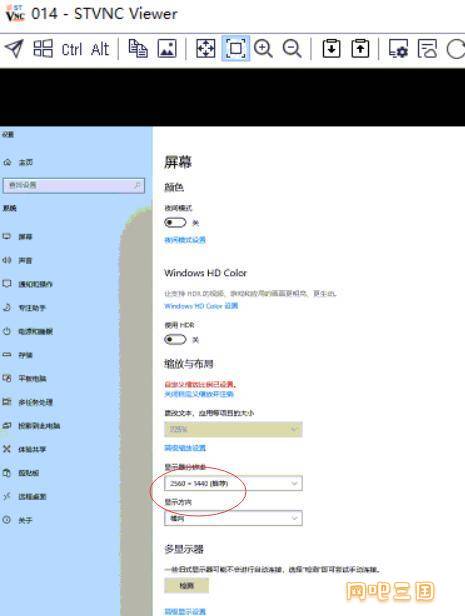Open the greyed scale percentage dropdown

click(x=233, y=429)
